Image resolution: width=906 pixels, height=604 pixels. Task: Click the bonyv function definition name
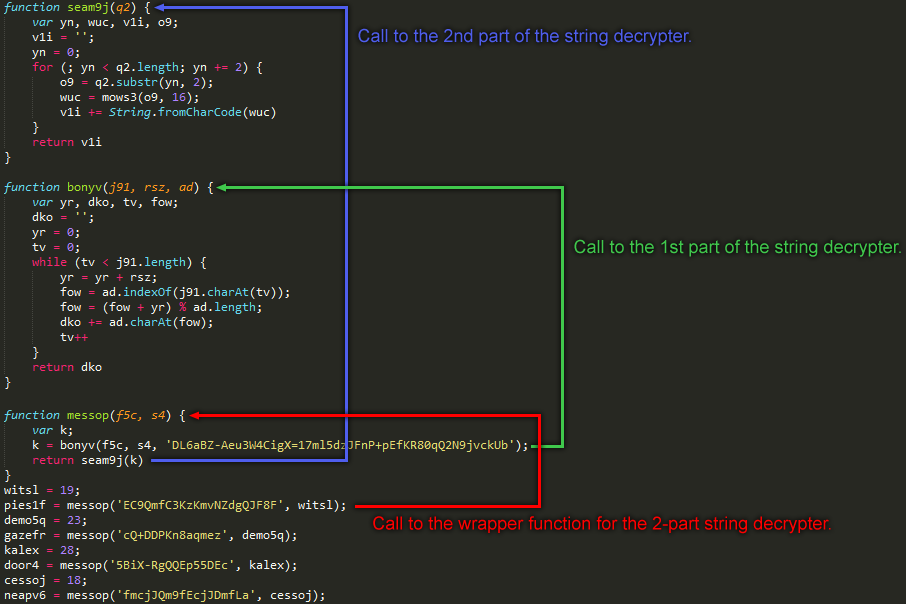tap(84, 187)
